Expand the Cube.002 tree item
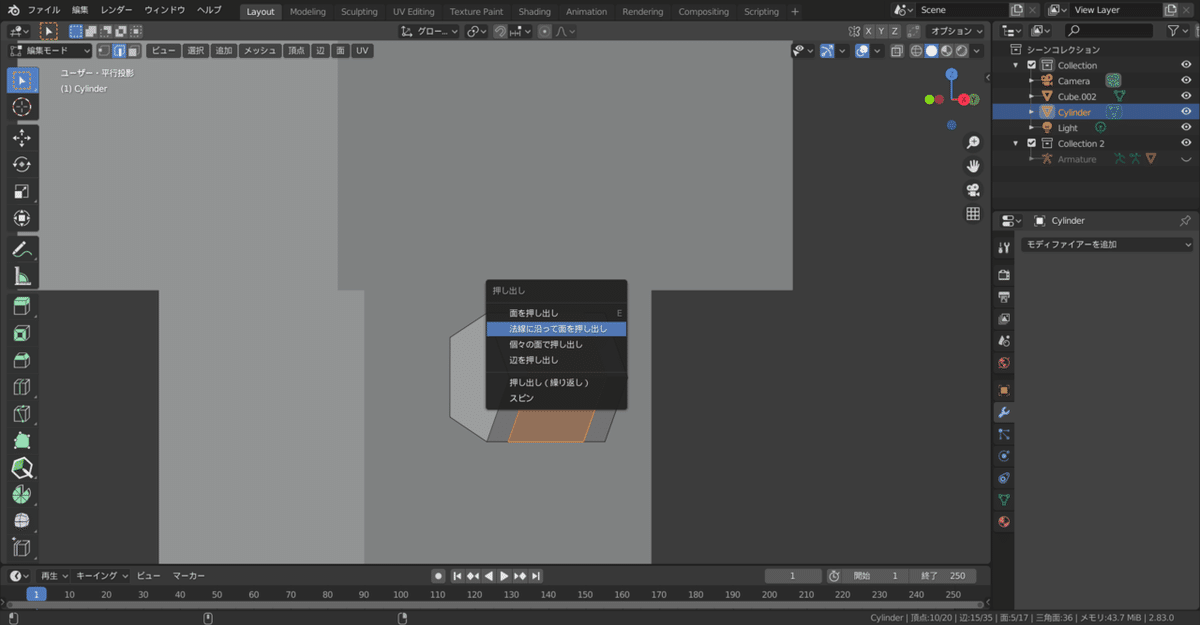The height and width of the screenshot is (625, 1200). click(x=1031, y=96)
